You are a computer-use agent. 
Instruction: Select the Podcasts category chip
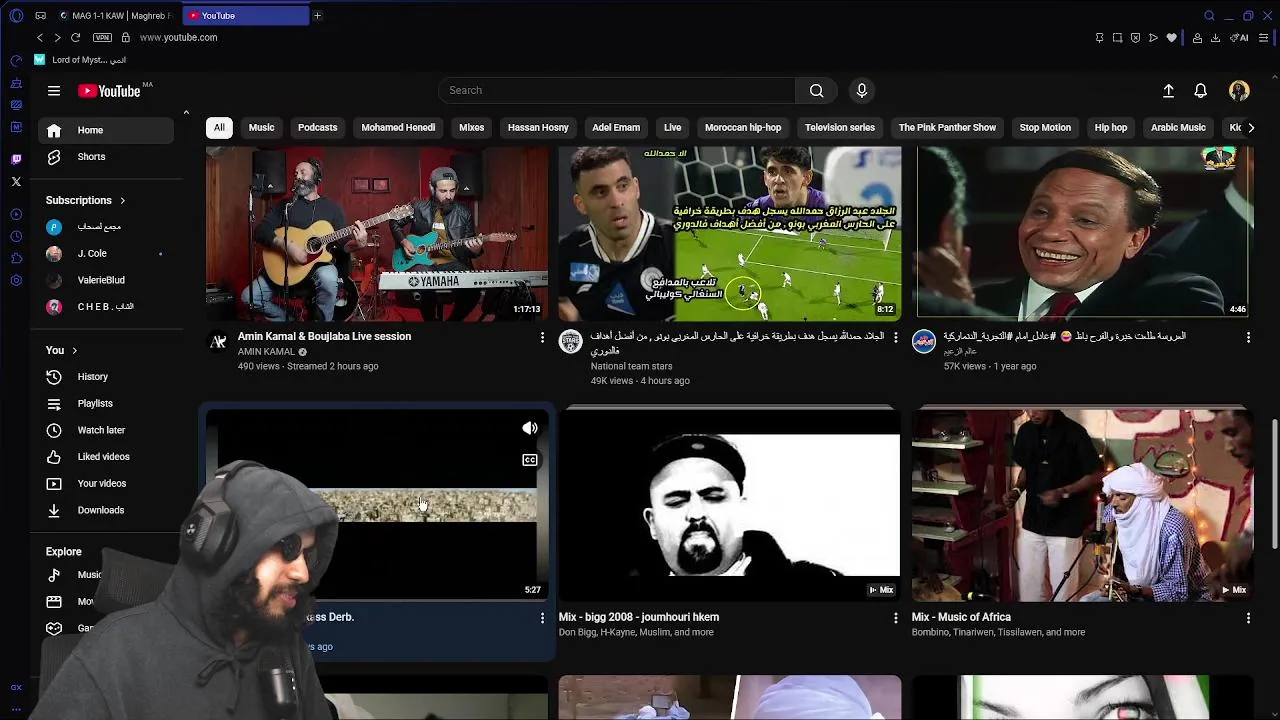(x=317, y=128)
